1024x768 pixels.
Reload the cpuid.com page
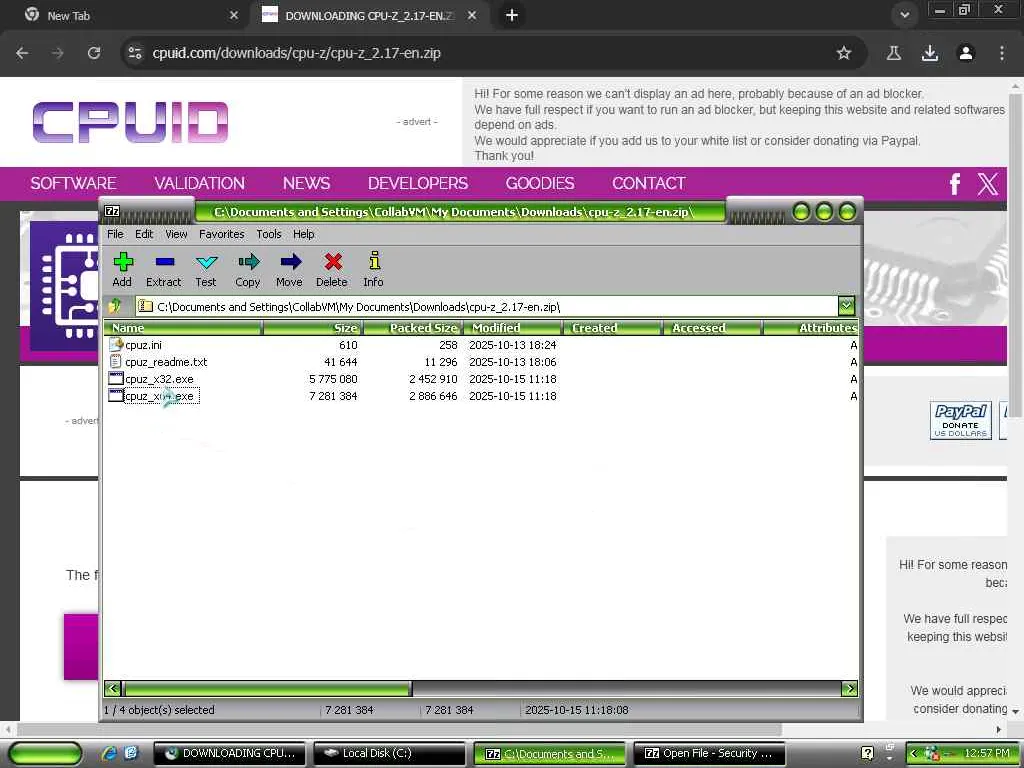(x=94, y=53)
